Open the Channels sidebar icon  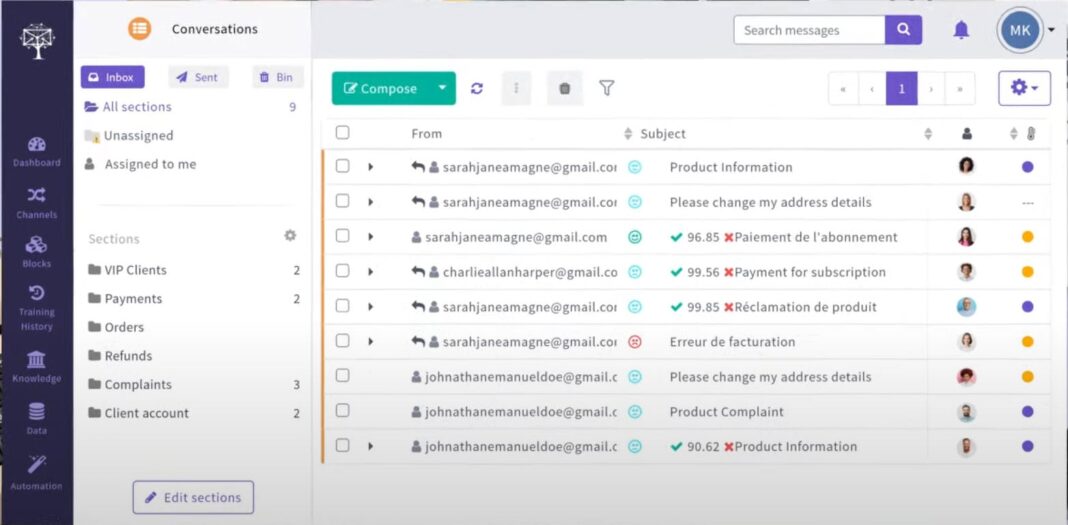click(36, 195)
